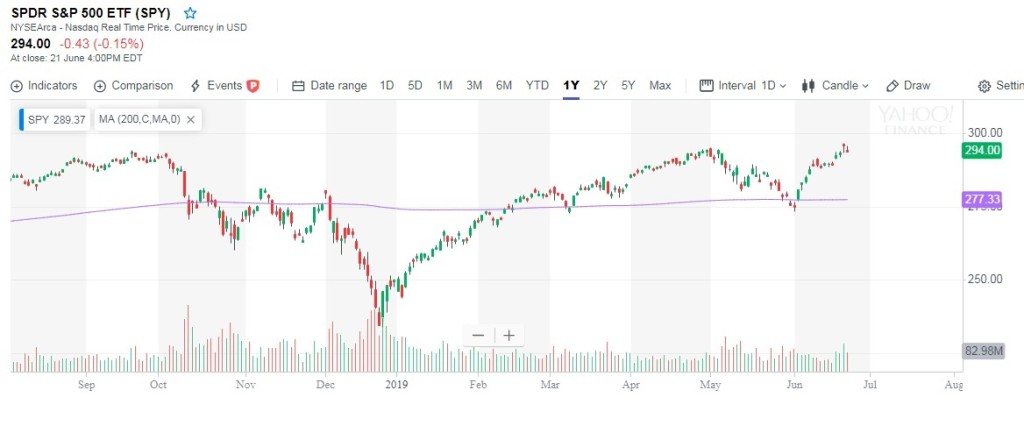Zoom out chart with minus button
The height and width of the screenshot is (433, 1024).
478,336
